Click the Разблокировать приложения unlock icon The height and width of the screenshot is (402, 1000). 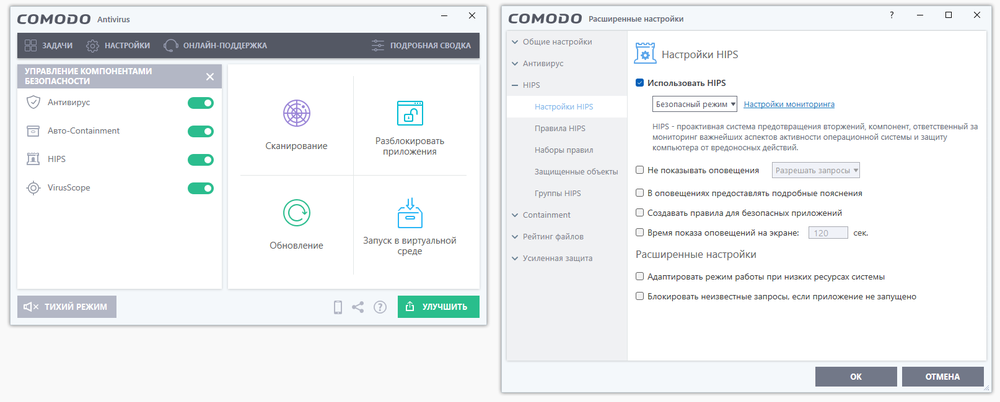click(x=409, y=113)
